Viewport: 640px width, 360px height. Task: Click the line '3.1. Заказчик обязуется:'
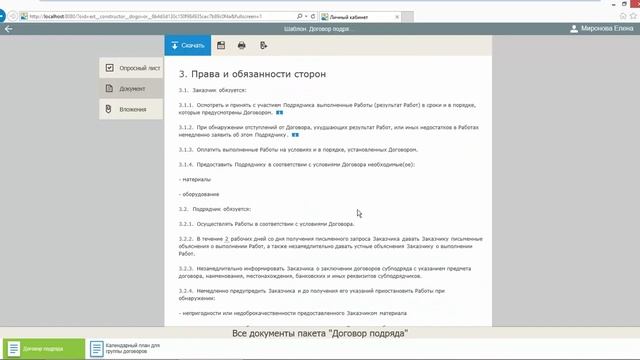click(213, 90)
